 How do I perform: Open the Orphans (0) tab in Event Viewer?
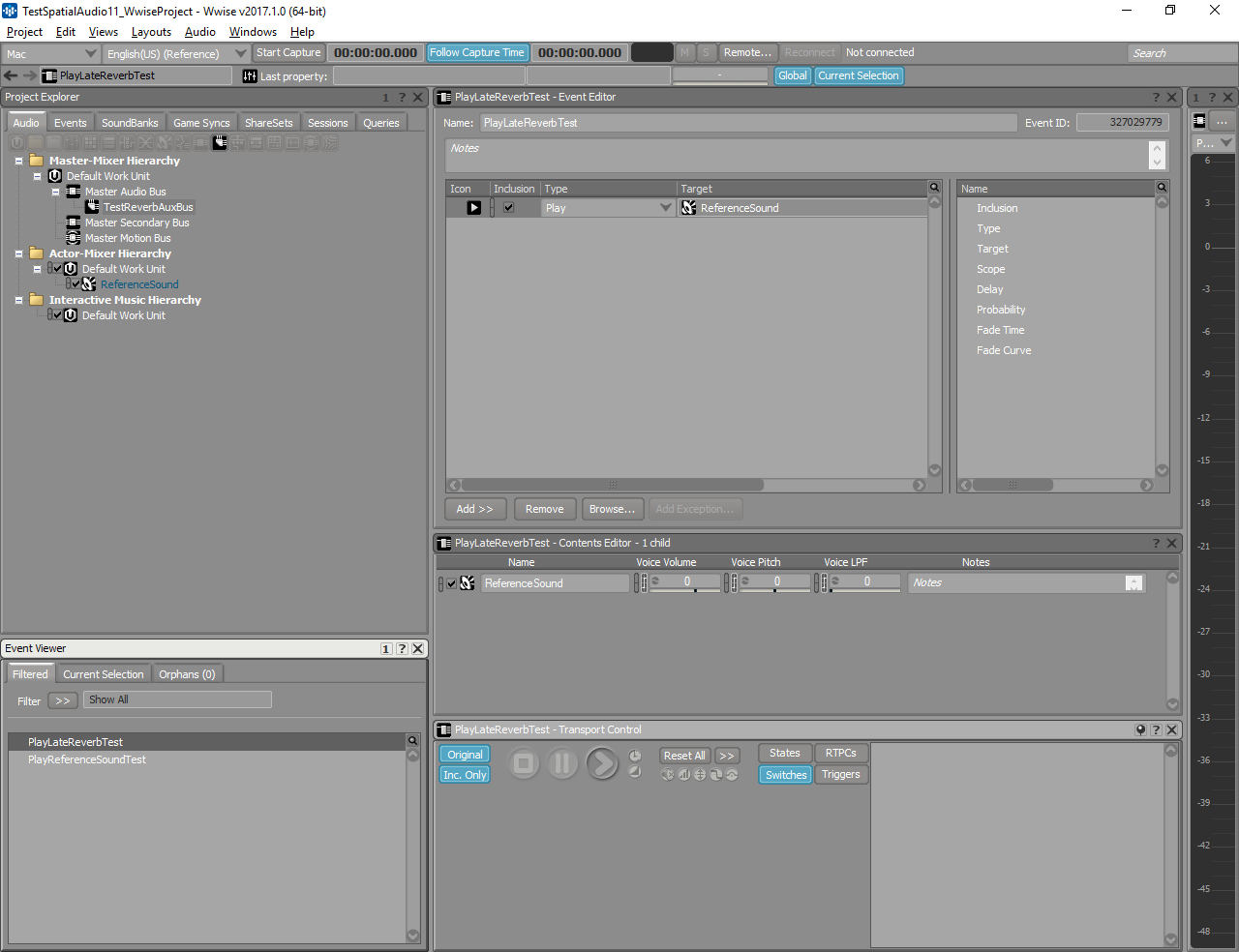(x=187, y=674)
